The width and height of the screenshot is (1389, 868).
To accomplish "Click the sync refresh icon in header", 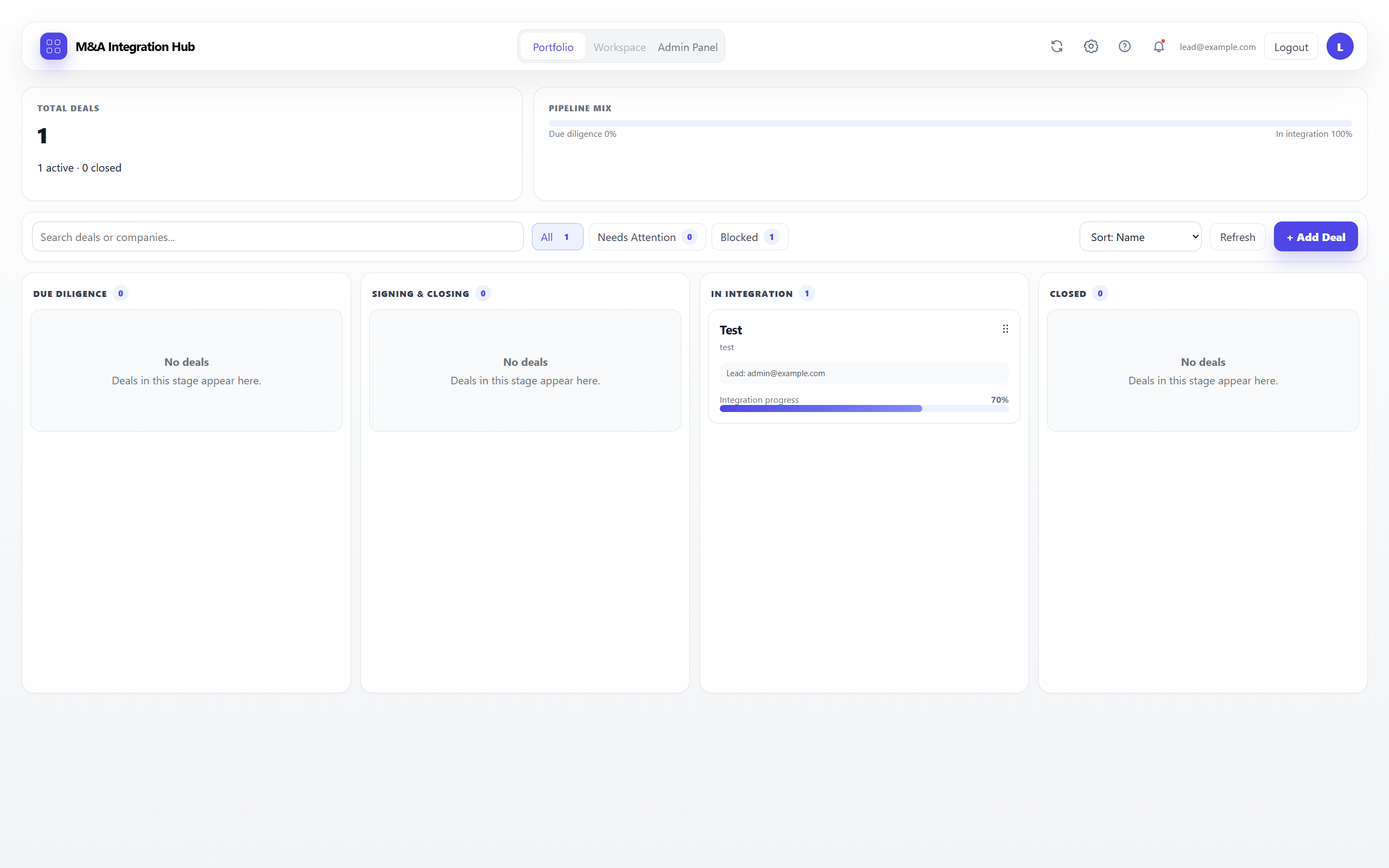I will [x=1057, y=47].
